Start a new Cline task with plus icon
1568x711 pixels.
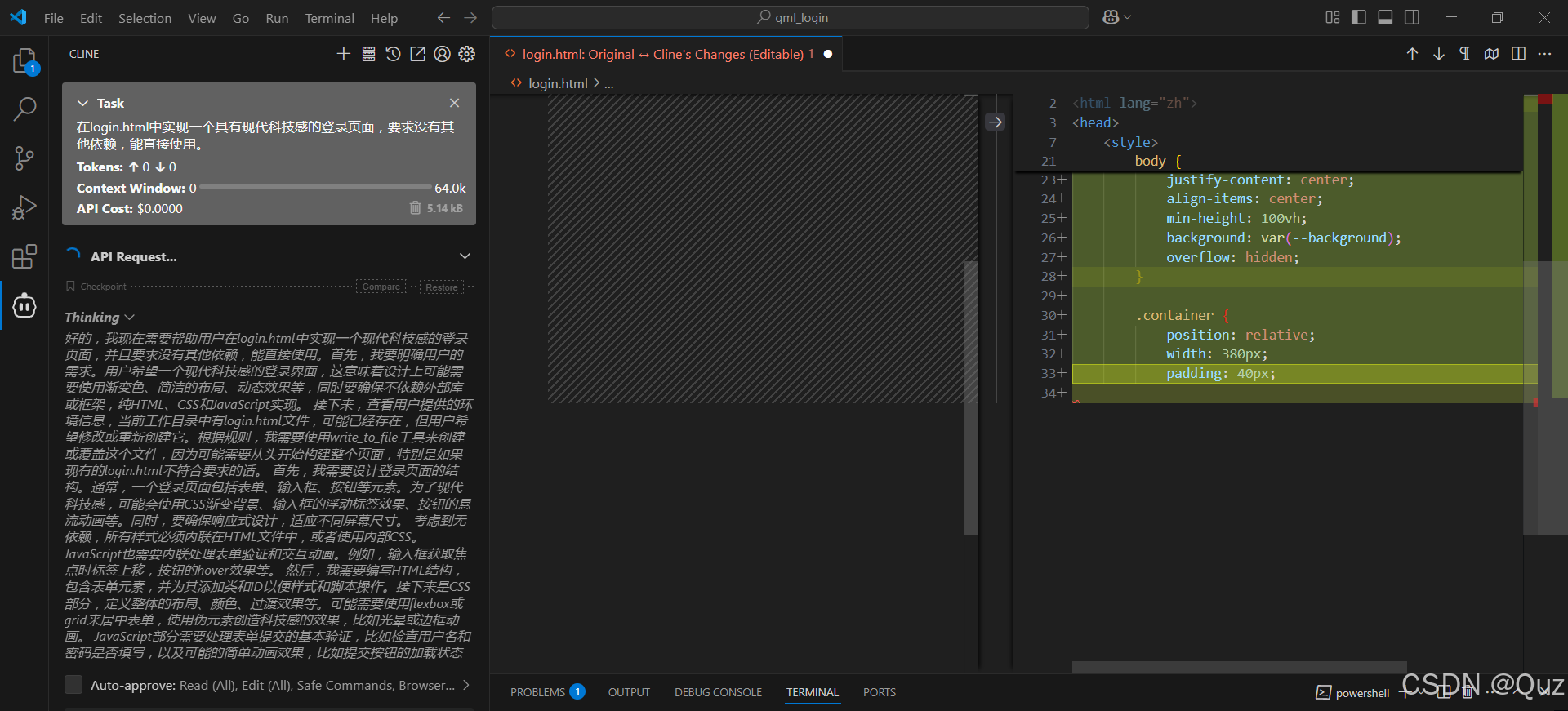pos(344,54)
